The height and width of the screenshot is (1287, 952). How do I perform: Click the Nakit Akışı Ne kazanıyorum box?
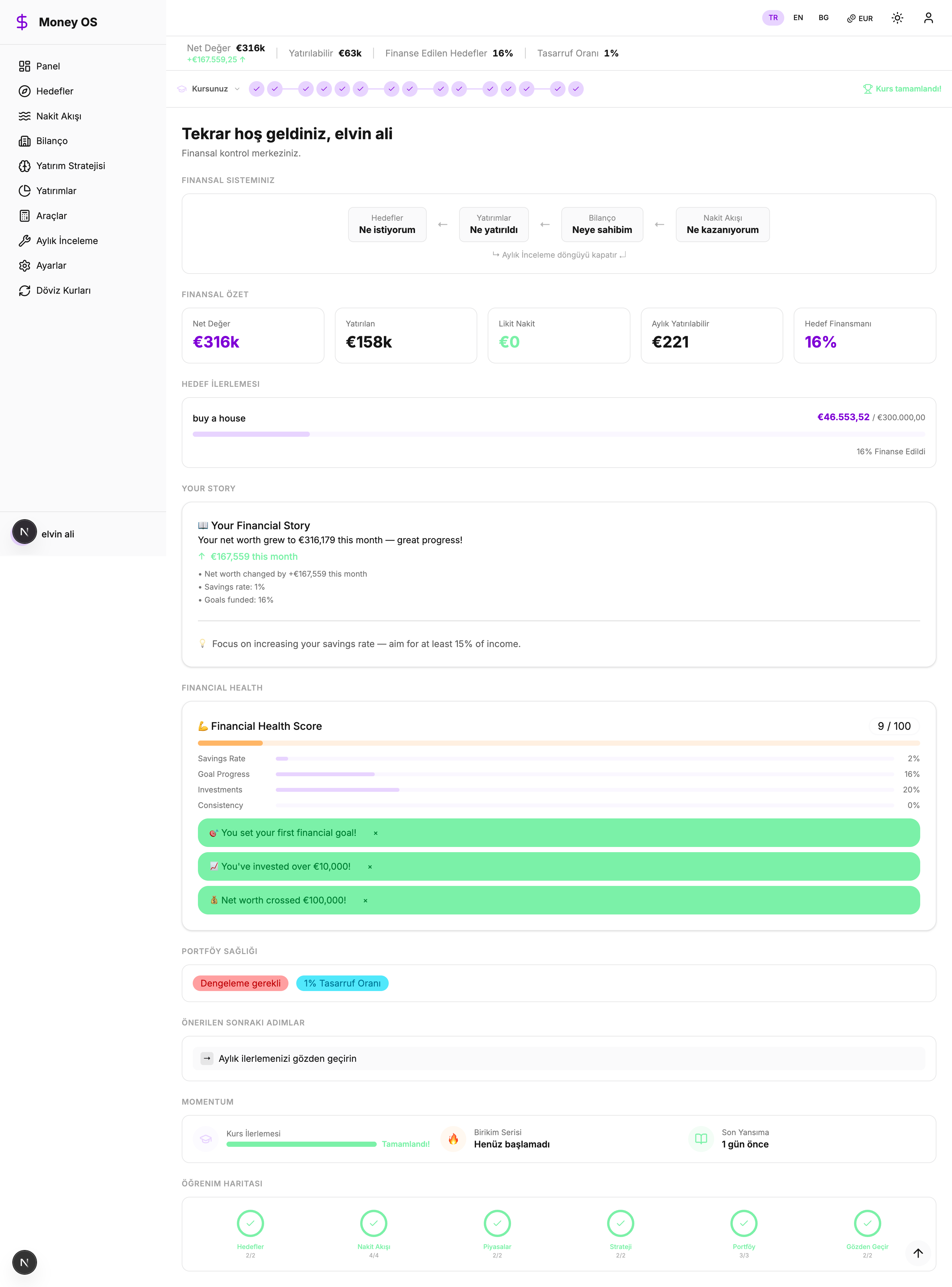[723, 224]
